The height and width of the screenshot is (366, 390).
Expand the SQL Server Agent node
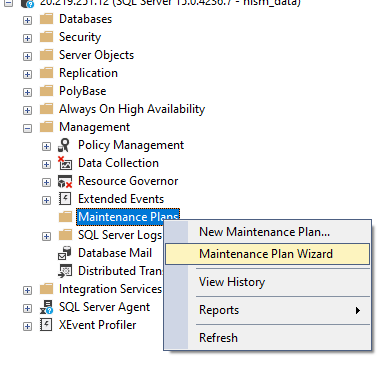coord(27,308)
